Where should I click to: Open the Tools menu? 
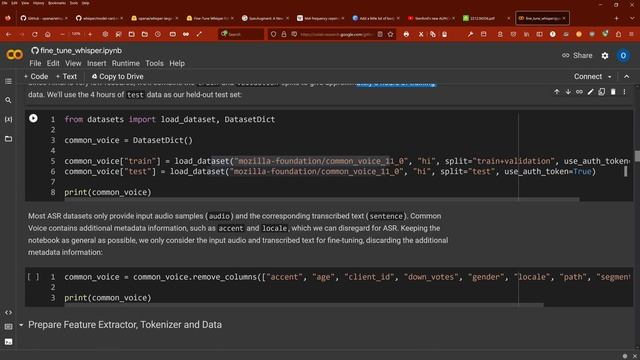click(x=154, y=63)
